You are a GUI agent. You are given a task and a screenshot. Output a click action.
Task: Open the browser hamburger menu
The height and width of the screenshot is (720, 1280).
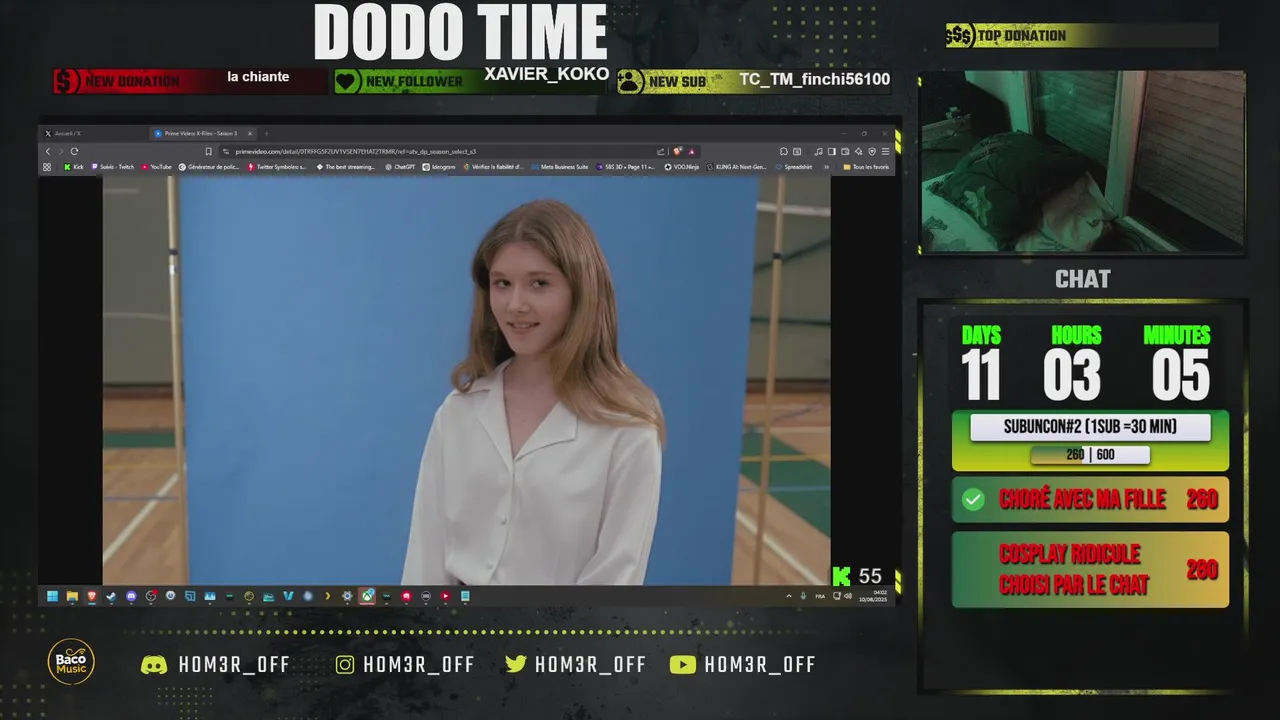[x=885, y=151]
